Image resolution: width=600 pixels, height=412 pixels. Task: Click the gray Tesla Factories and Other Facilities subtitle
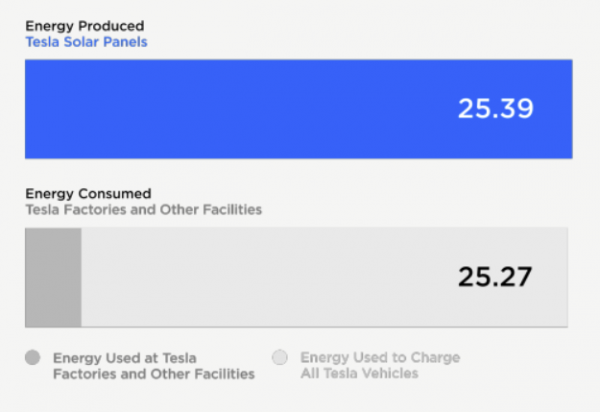(143, 209)
